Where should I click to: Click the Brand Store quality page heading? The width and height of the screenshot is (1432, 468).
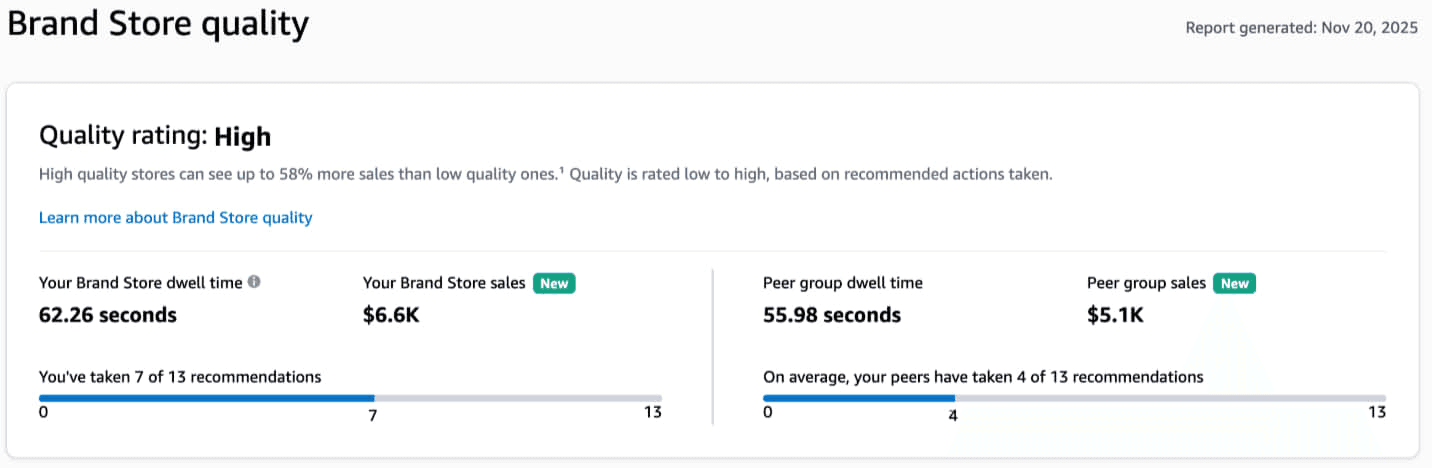pyautogui.click(x=158, y=24)
